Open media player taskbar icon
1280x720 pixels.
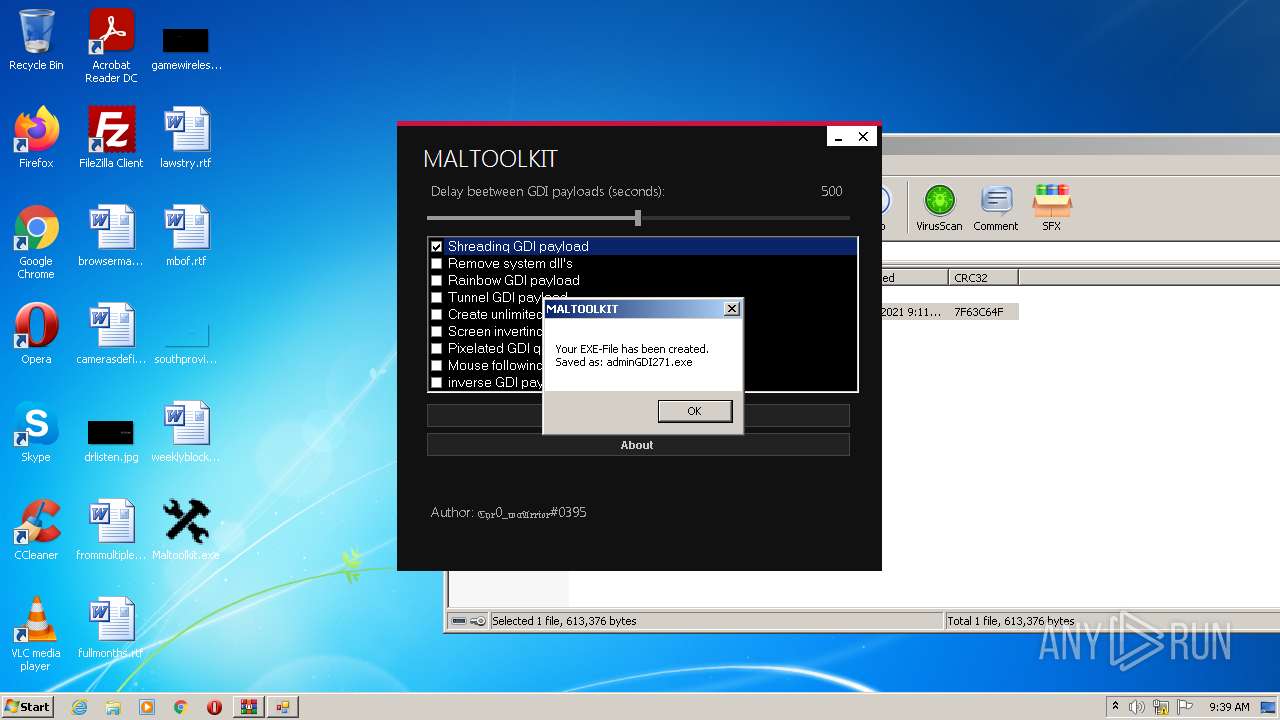(x=147, y=707)
